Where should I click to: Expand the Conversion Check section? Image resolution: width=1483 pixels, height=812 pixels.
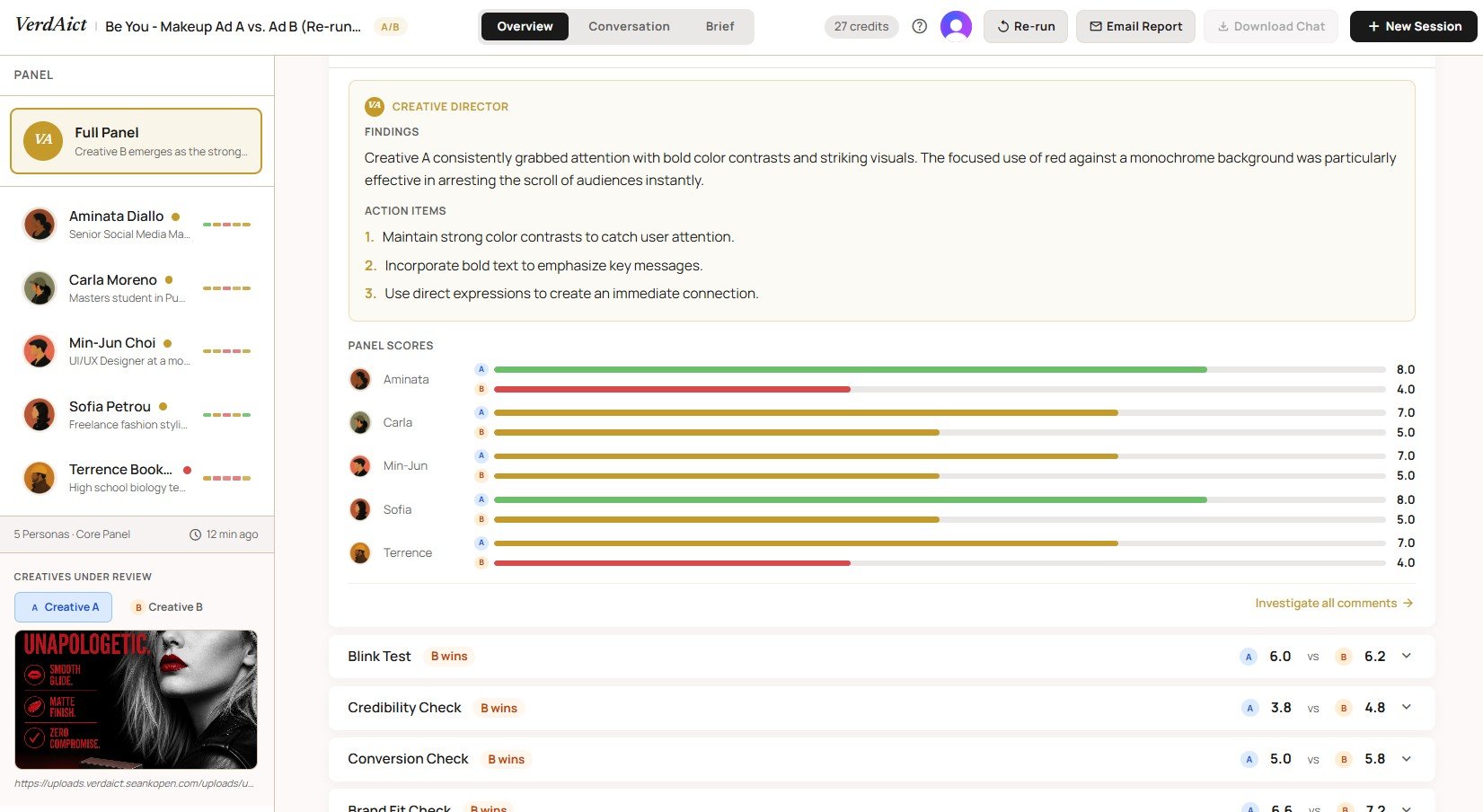point(1406,759)
